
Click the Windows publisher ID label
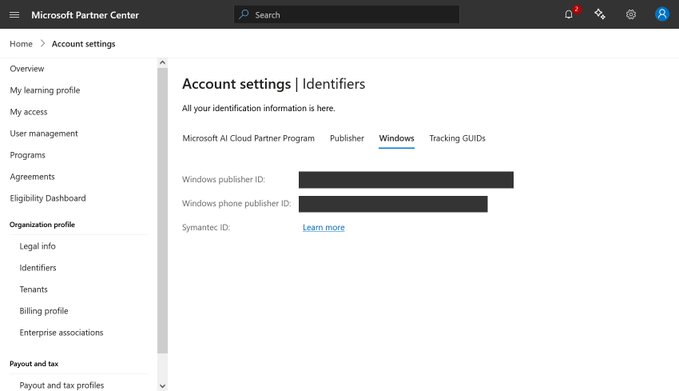point(223,179)
